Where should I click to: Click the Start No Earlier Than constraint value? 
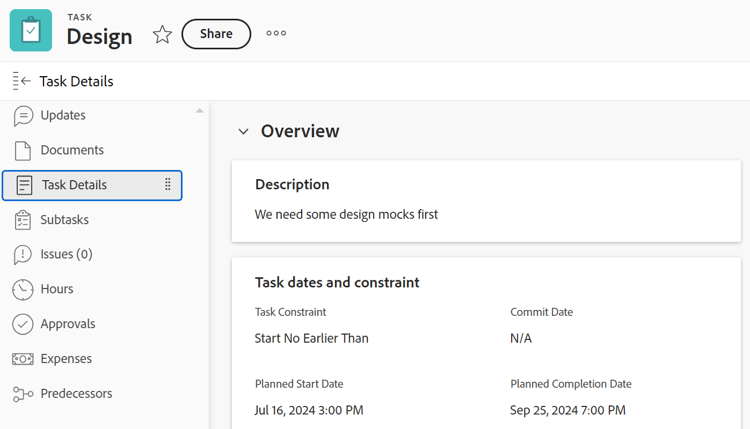(x=311, y=338)
